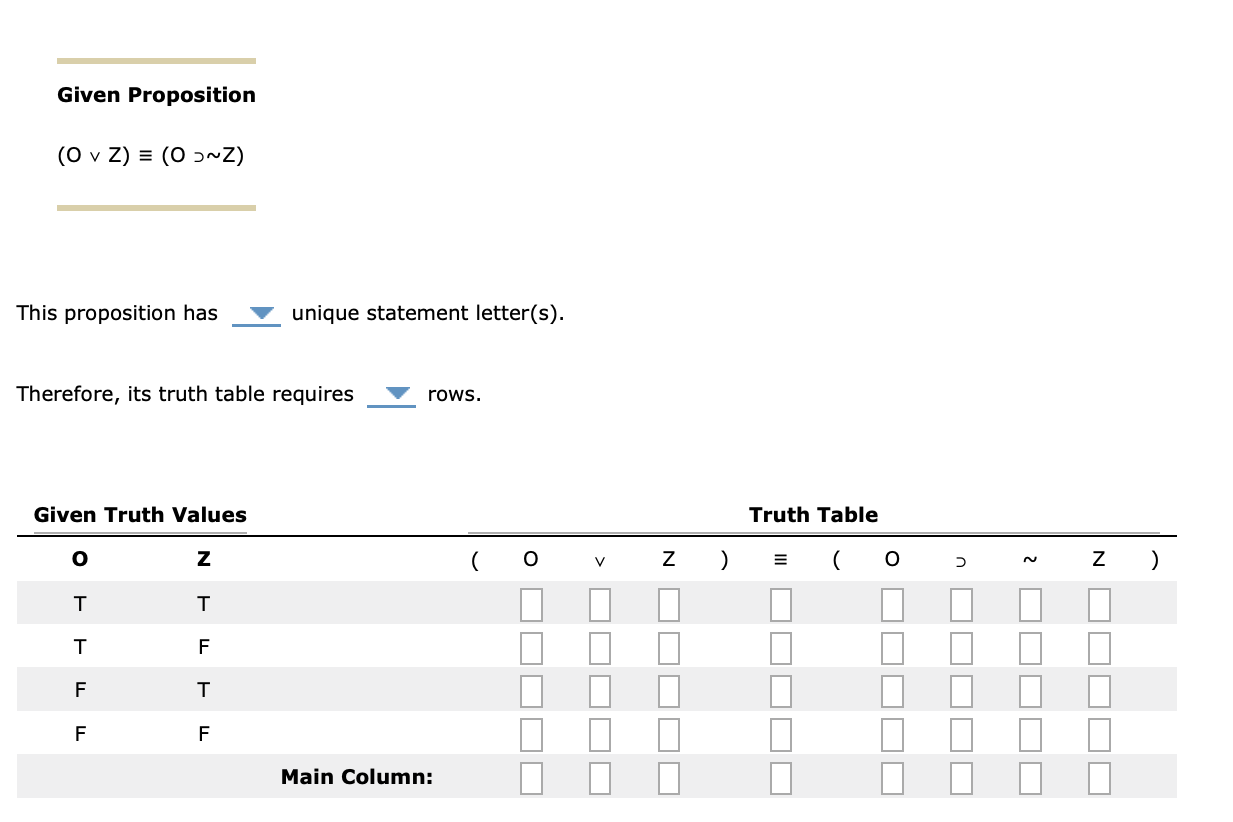
Task: Select the ~ cell in the third row
Action: pos(1030,690)
